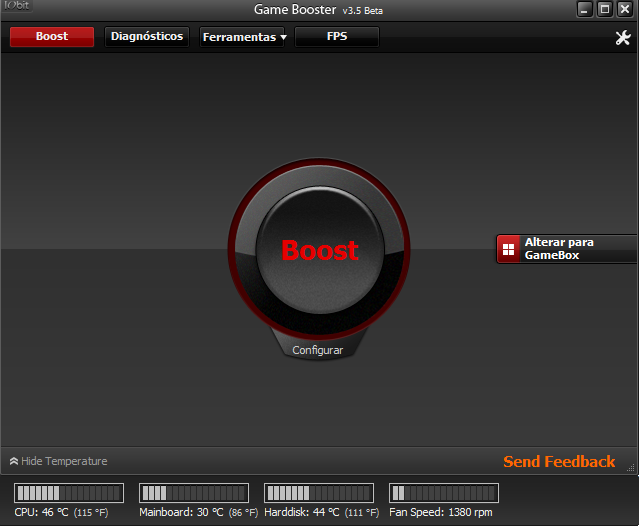The image size is (639, 526).
Task: Click the CPU temperature gauge bar
Action: click(69, 493)
